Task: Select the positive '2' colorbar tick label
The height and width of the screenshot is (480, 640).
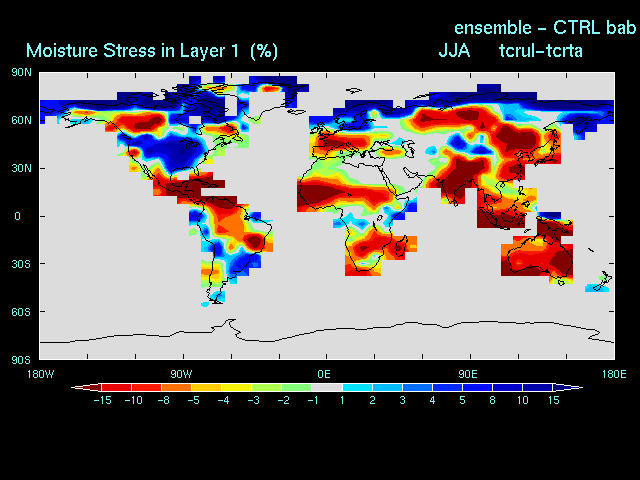Action: tap(372, 400)
